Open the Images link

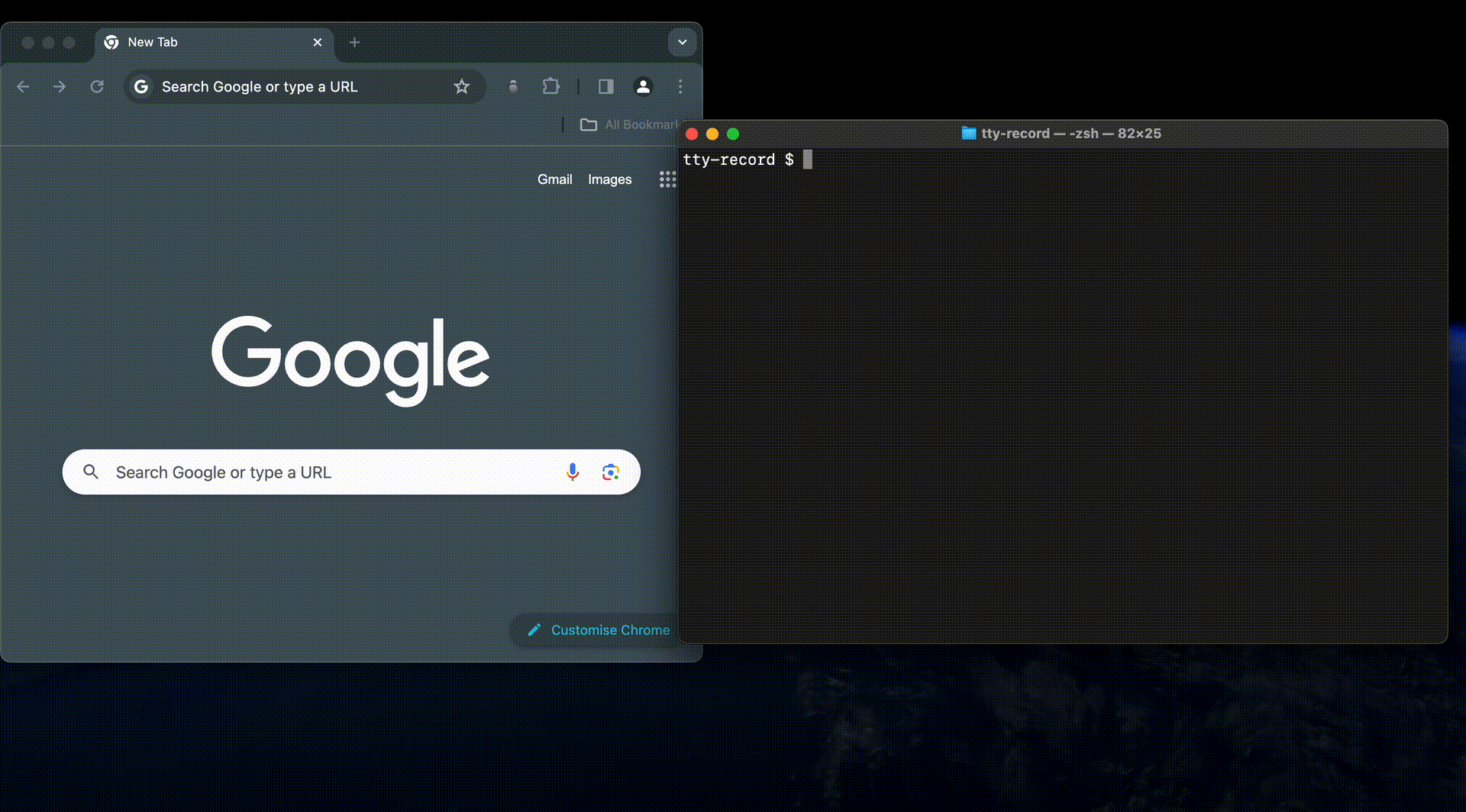(x=610, y=179)
